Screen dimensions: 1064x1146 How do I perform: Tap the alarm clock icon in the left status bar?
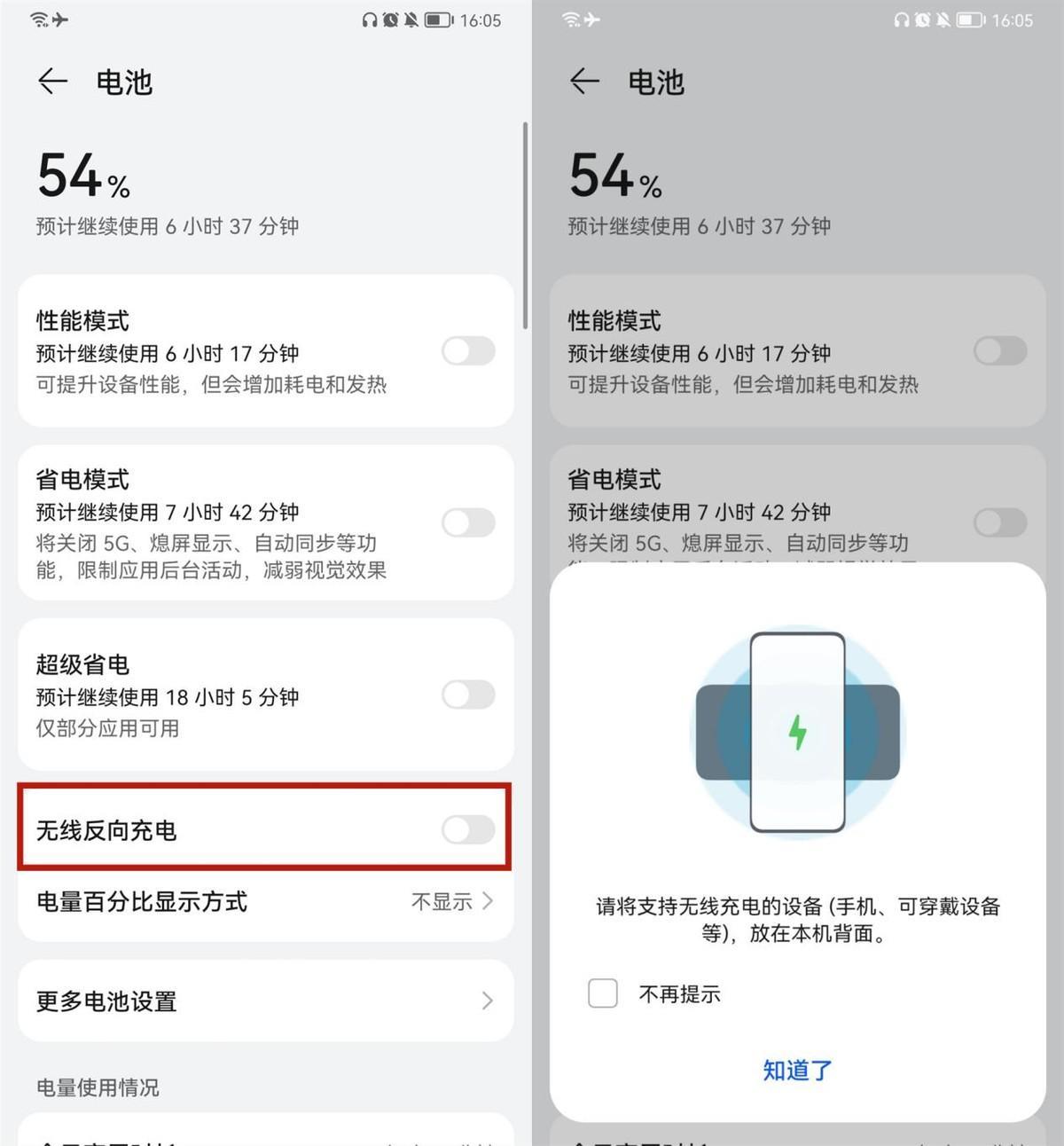pos(390,20)
